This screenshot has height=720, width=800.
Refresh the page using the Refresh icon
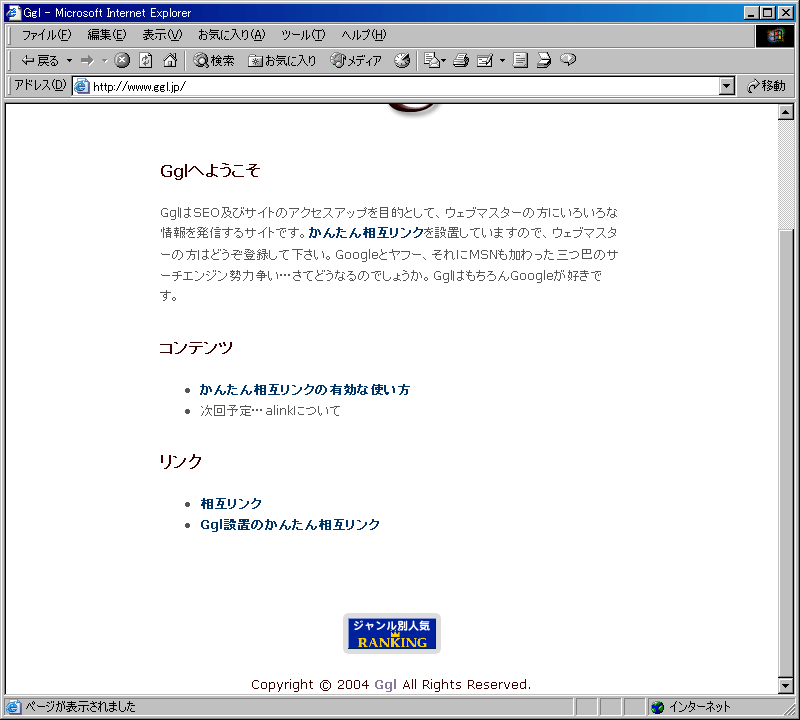tap(146, 61)
